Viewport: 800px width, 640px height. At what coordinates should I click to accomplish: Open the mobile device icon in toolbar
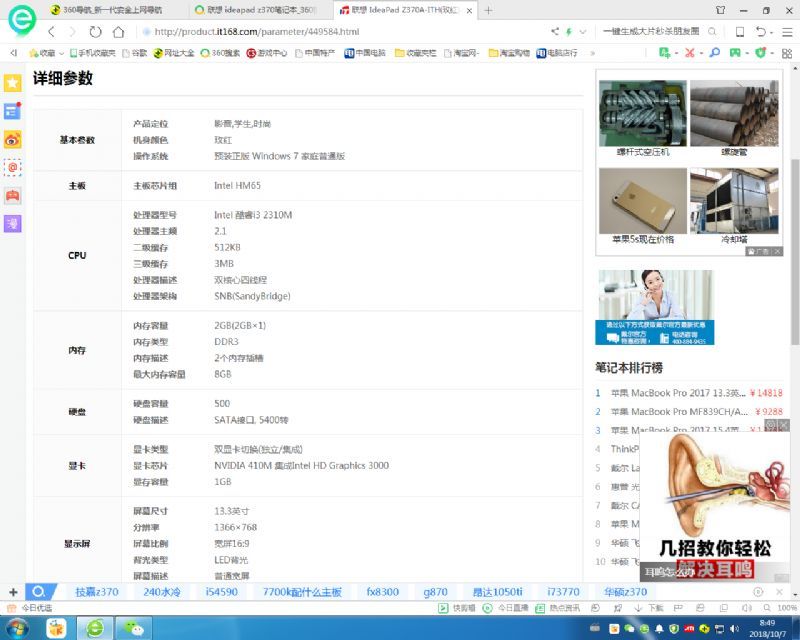(739, 32)
